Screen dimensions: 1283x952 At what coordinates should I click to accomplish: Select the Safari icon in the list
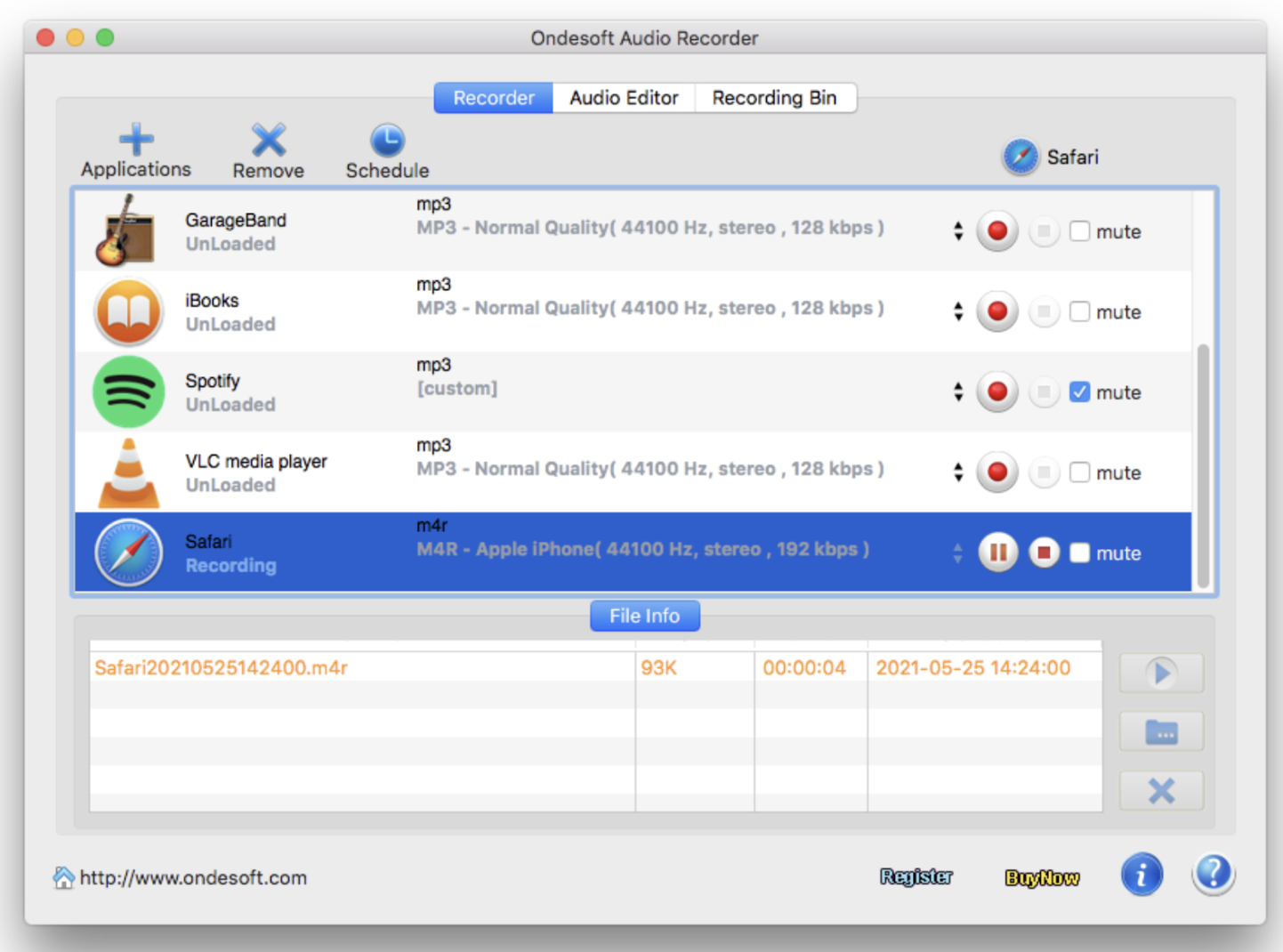pos(129,553)
